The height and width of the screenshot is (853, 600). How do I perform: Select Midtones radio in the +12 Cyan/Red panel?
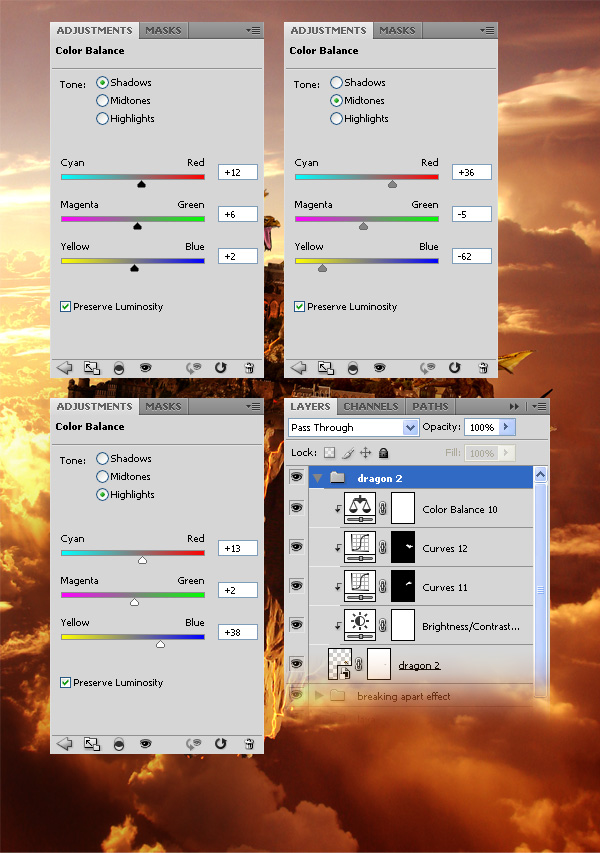click(102, 101)
